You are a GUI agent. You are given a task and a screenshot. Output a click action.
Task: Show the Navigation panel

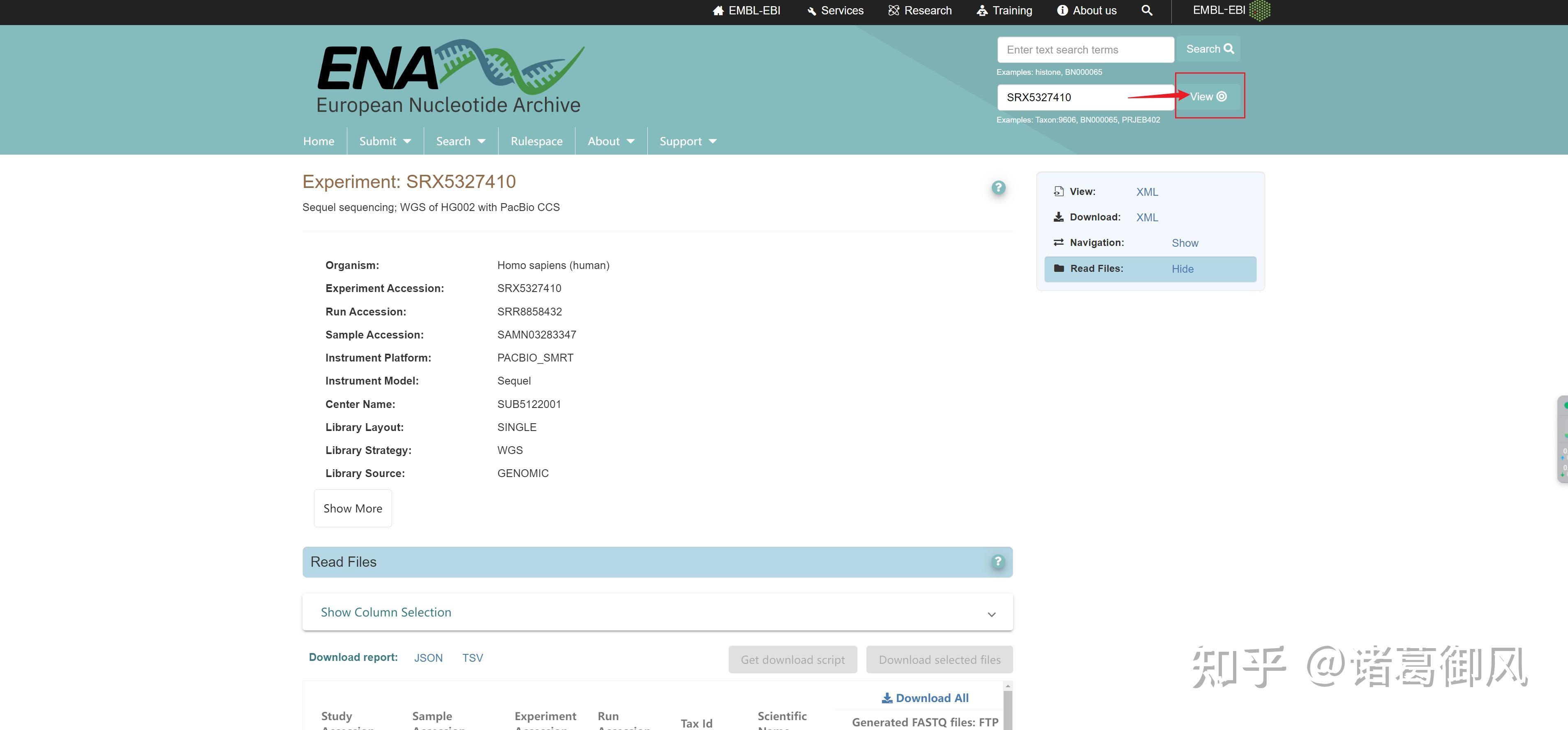click(1185, 243)
